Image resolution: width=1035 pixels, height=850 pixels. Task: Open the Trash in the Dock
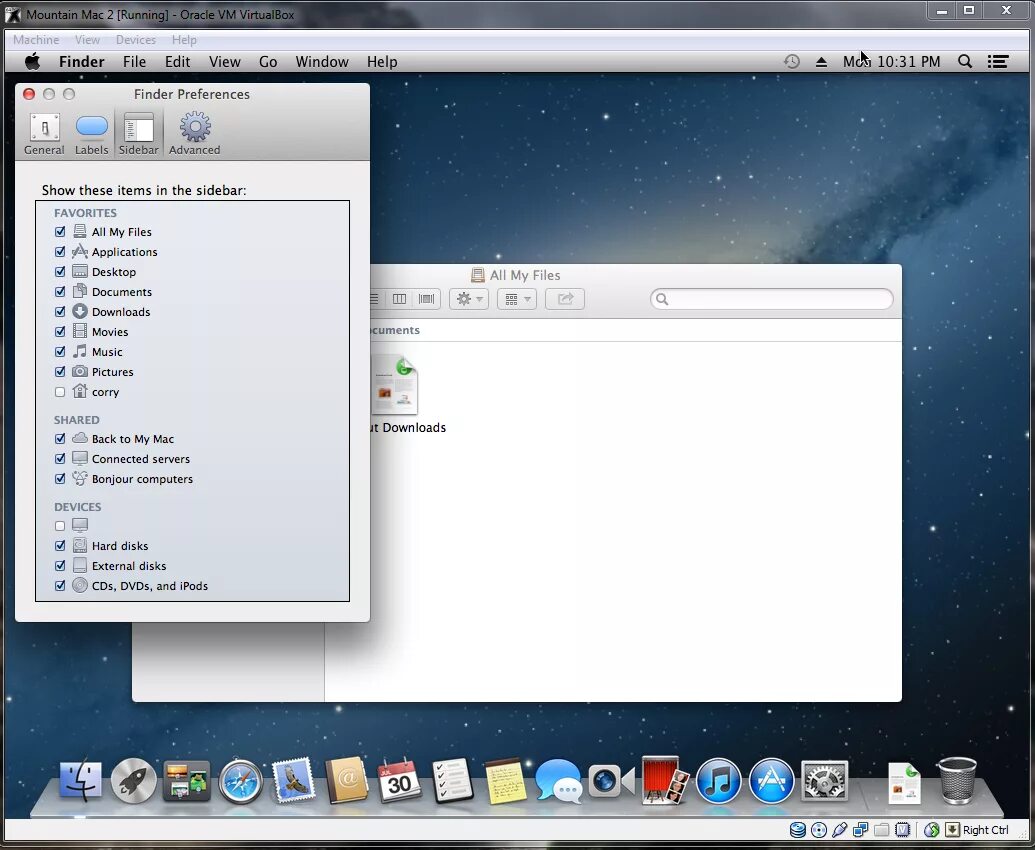pos(957,781)
